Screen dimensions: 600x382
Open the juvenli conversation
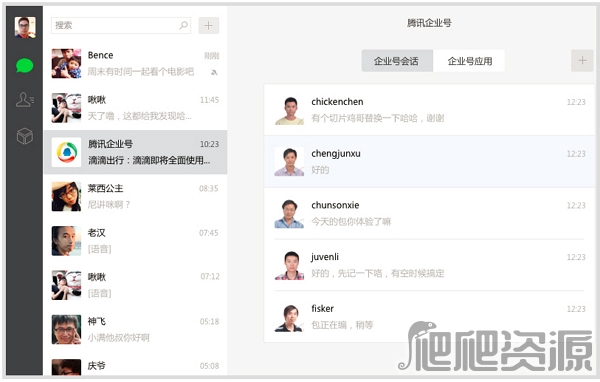coord(429,265)
